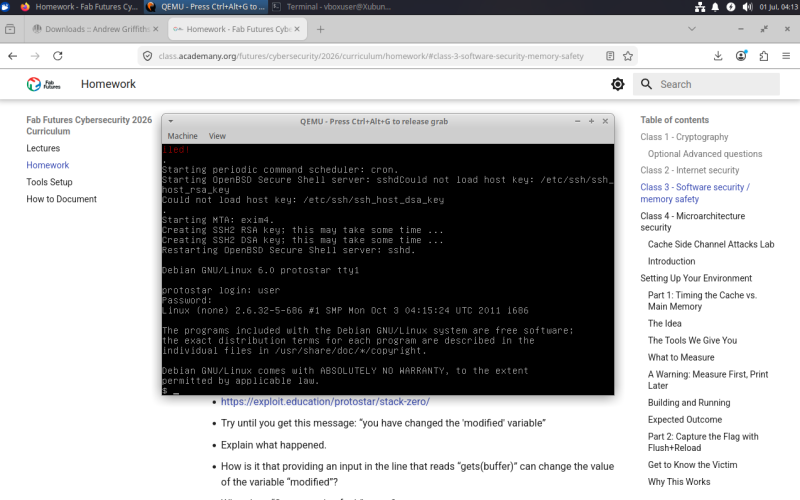Go to The Tools We Give You

692,340
